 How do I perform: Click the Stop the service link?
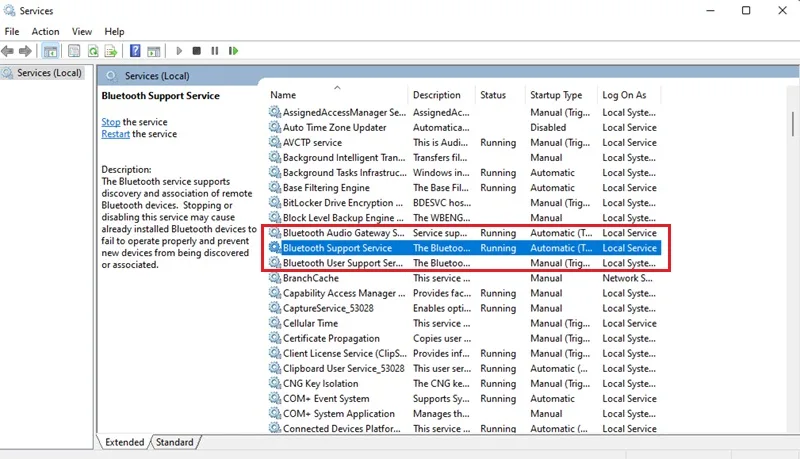click(x=111, y=122)
